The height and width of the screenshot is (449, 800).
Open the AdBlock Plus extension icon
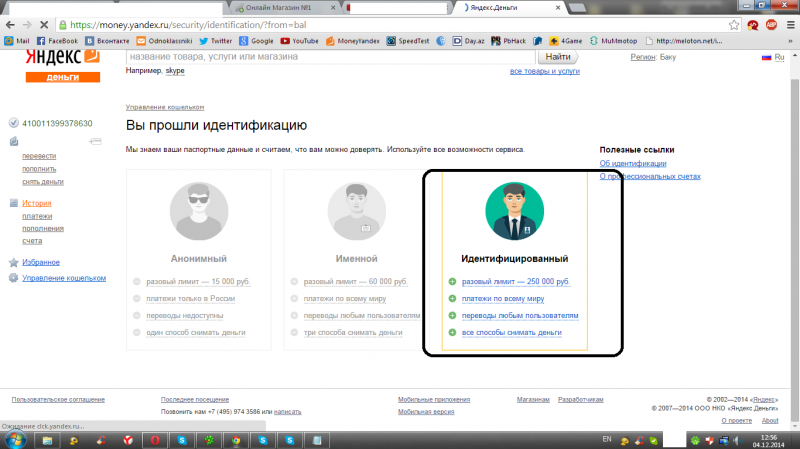(771, 24)
